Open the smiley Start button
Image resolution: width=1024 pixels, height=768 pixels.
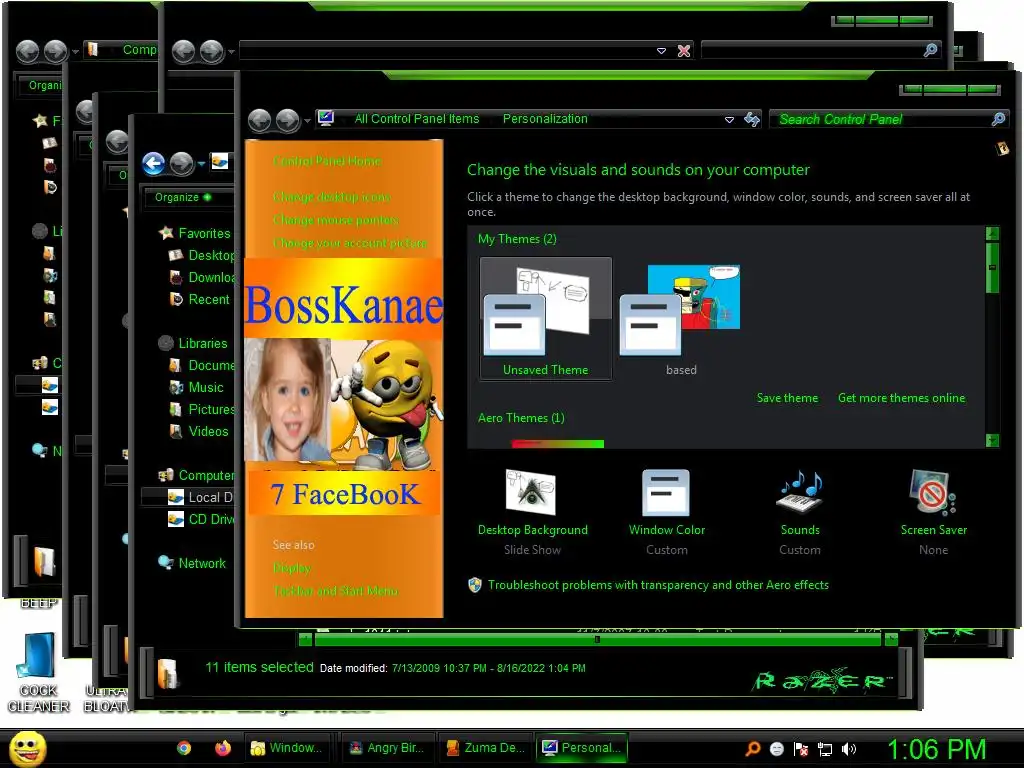[x=27, y=748]
